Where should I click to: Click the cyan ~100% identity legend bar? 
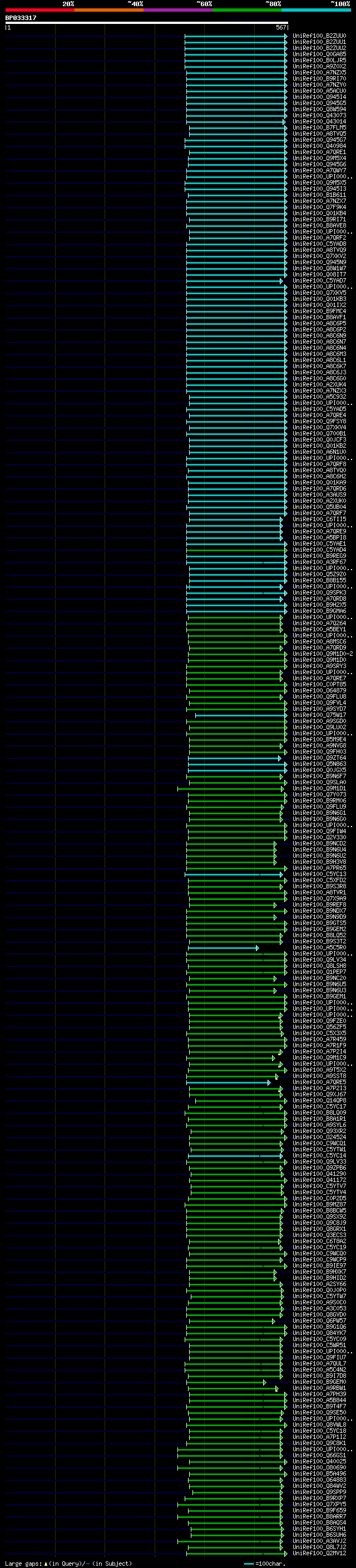point(316,10)
